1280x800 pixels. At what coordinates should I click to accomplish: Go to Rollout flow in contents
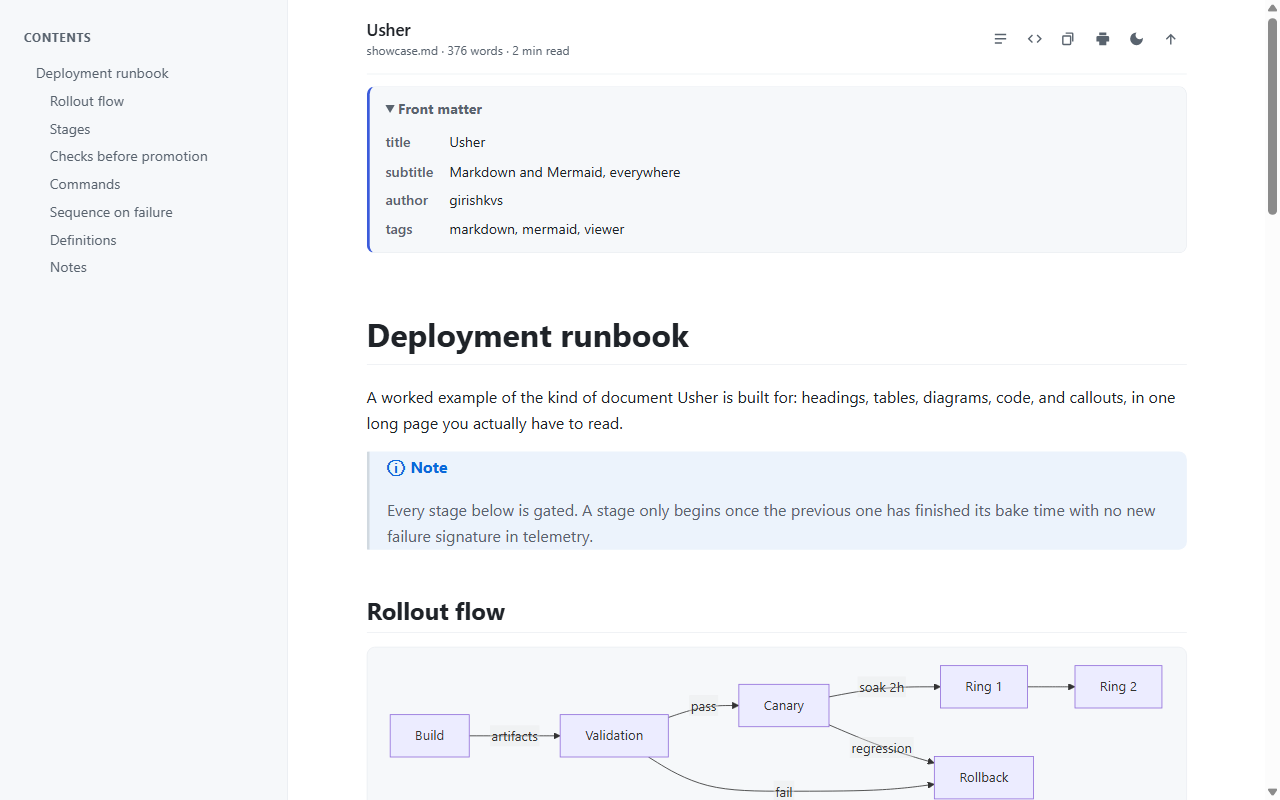click(x=87, y=101)
